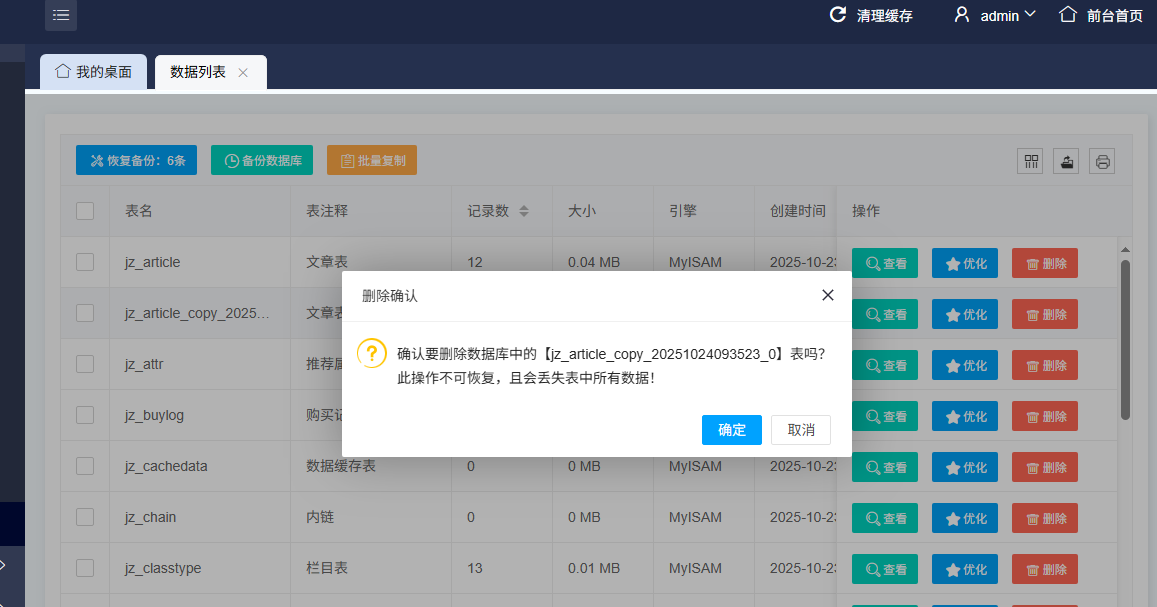Image resolution: width=1157 pixels, height=607 pixels.
Task: Click the export table icon
Action: pyautogui.click(x=1066, y=161)
